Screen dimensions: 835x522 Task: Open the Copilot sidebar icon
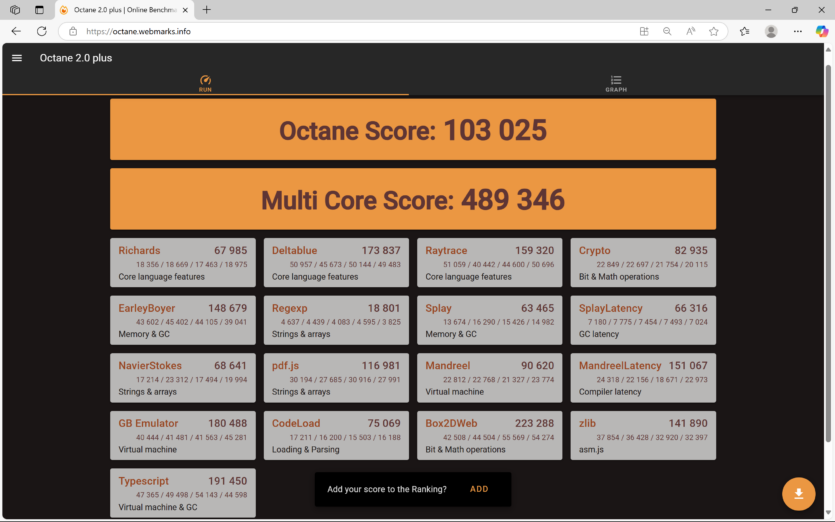tap(822, 31)
